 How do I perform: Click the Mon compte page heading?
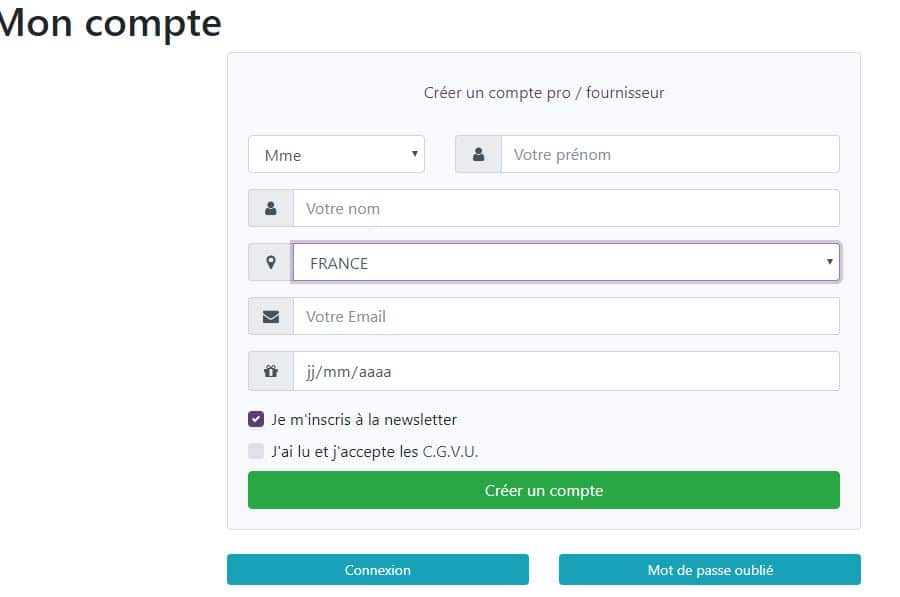pyautogui.click(x=110, y=24)
